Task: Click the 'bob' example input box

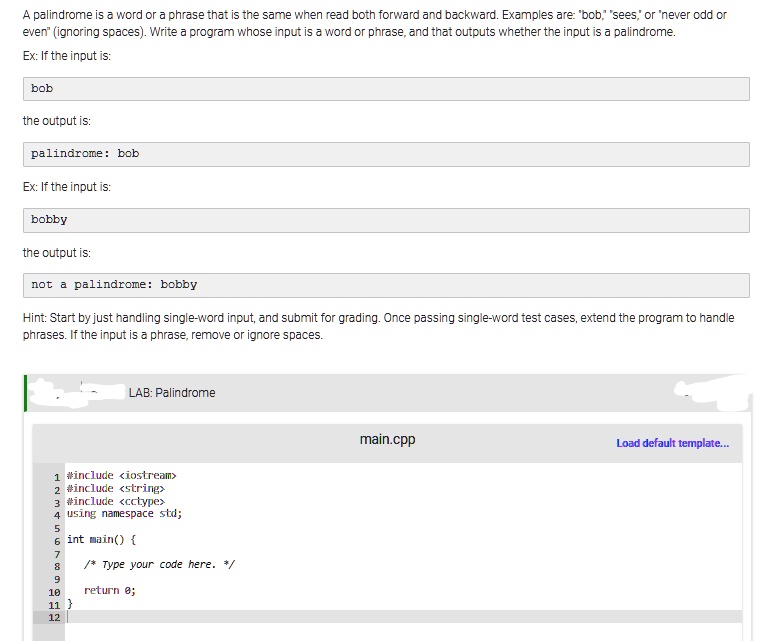Action: click(x=386, y=89)
